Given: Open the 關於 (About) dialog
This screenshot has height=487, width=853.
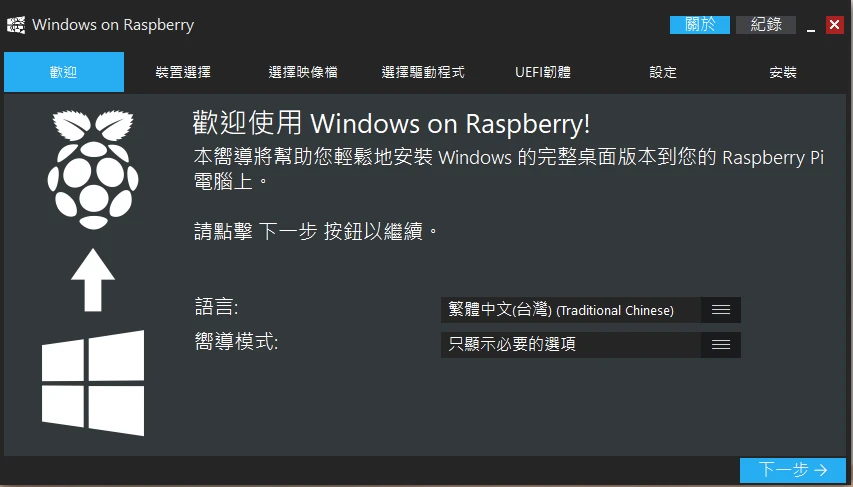Looking at the screenshot, I should click(x=700, y=25).
